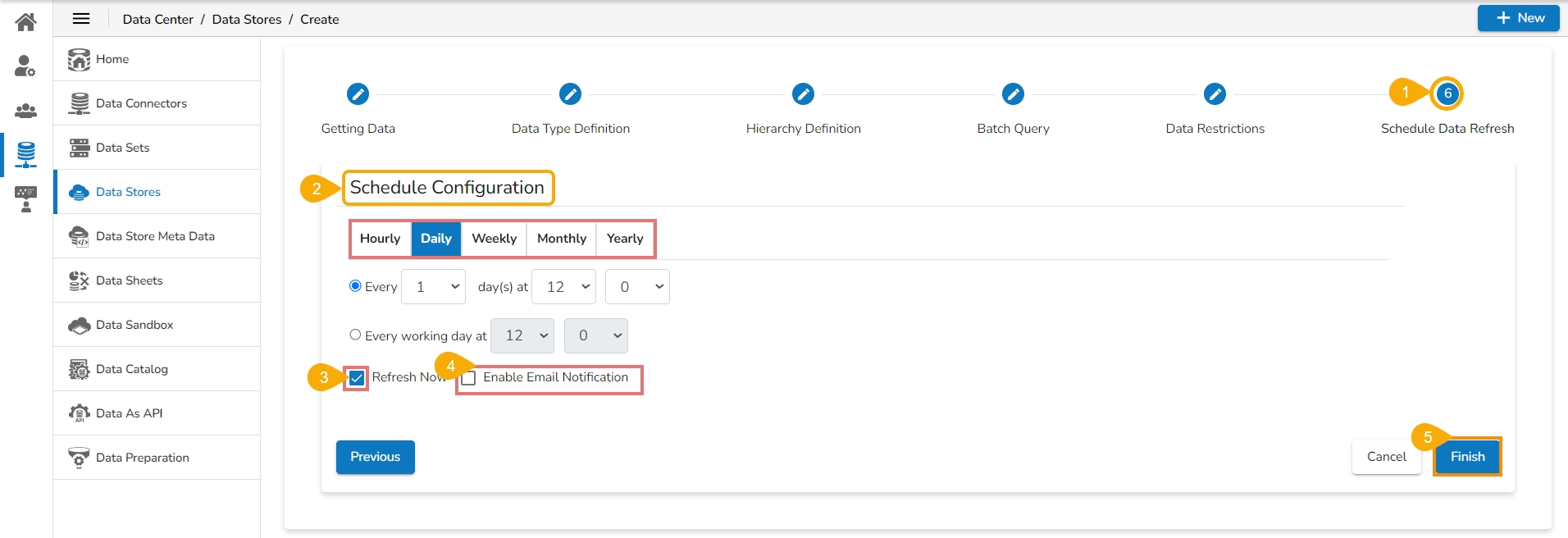
Task: Uncheck the Refresh Now checkbox
Action: coord(357,378)
